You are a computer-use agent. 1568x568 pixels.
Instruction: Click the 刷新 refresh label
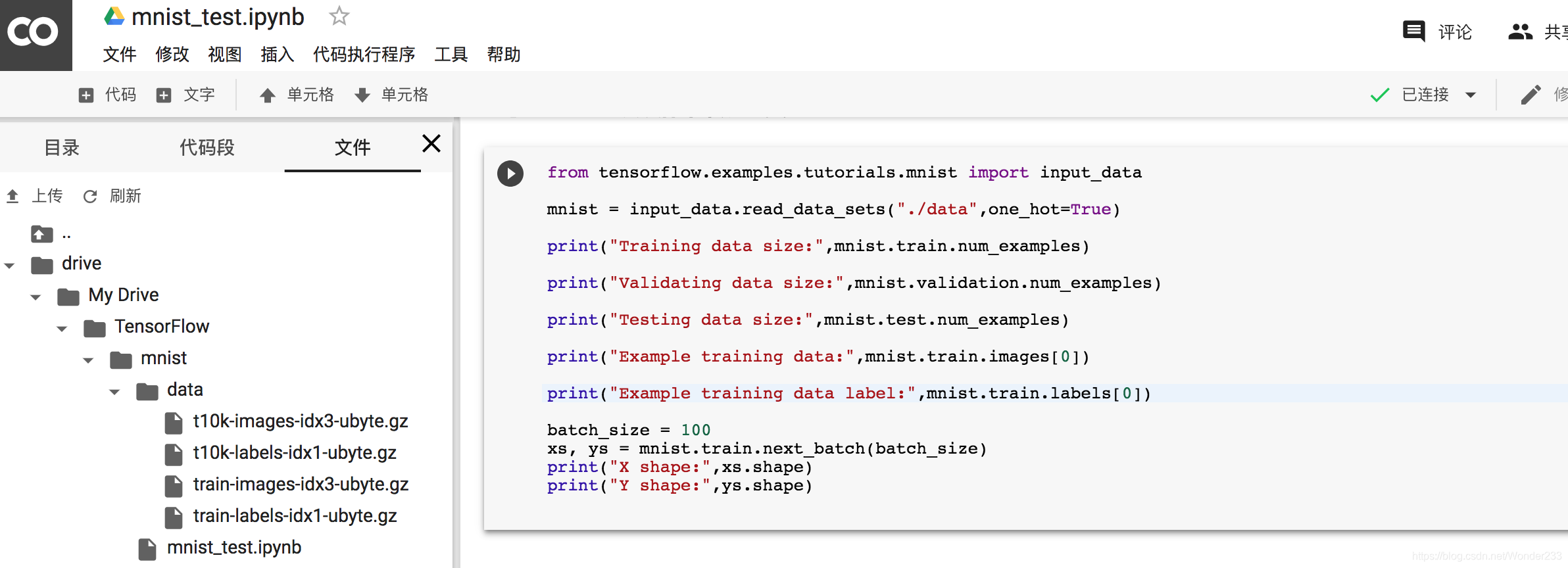[x=126, y=196]
